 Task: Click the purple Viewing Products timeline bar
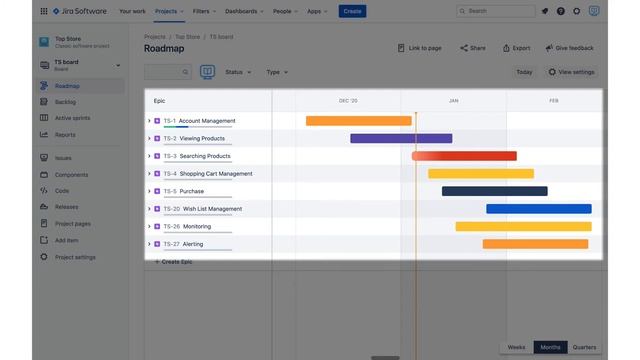coord(401,138)
